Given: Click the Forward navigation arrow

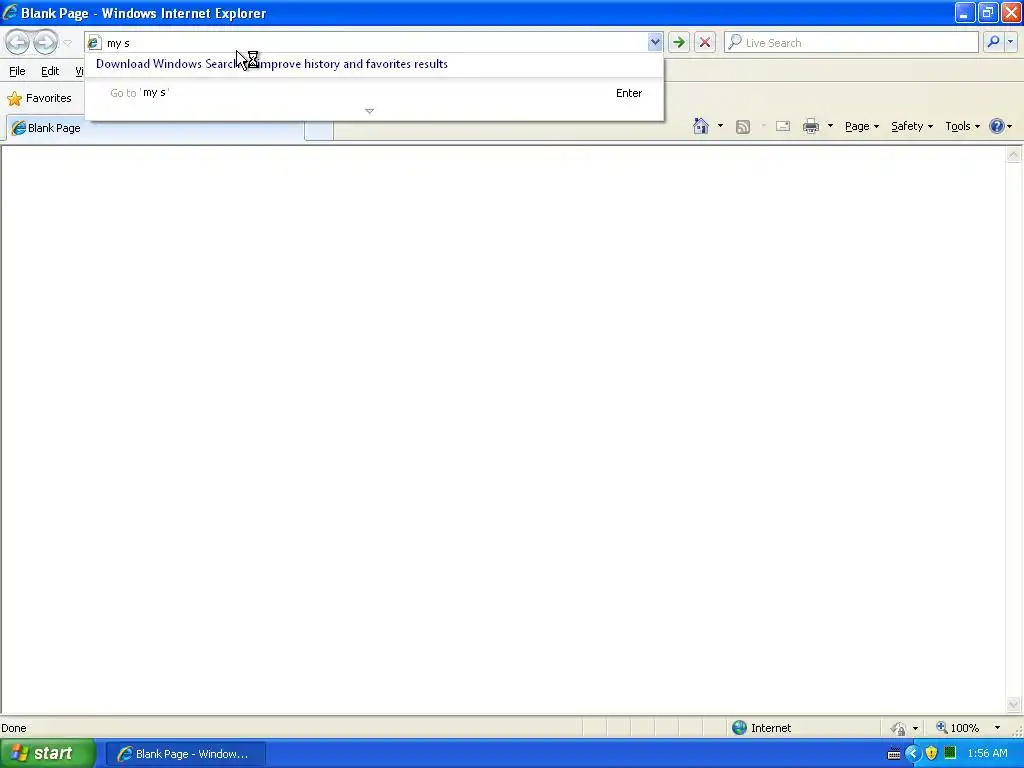Looking at the screenshot, I should (45, 42).
